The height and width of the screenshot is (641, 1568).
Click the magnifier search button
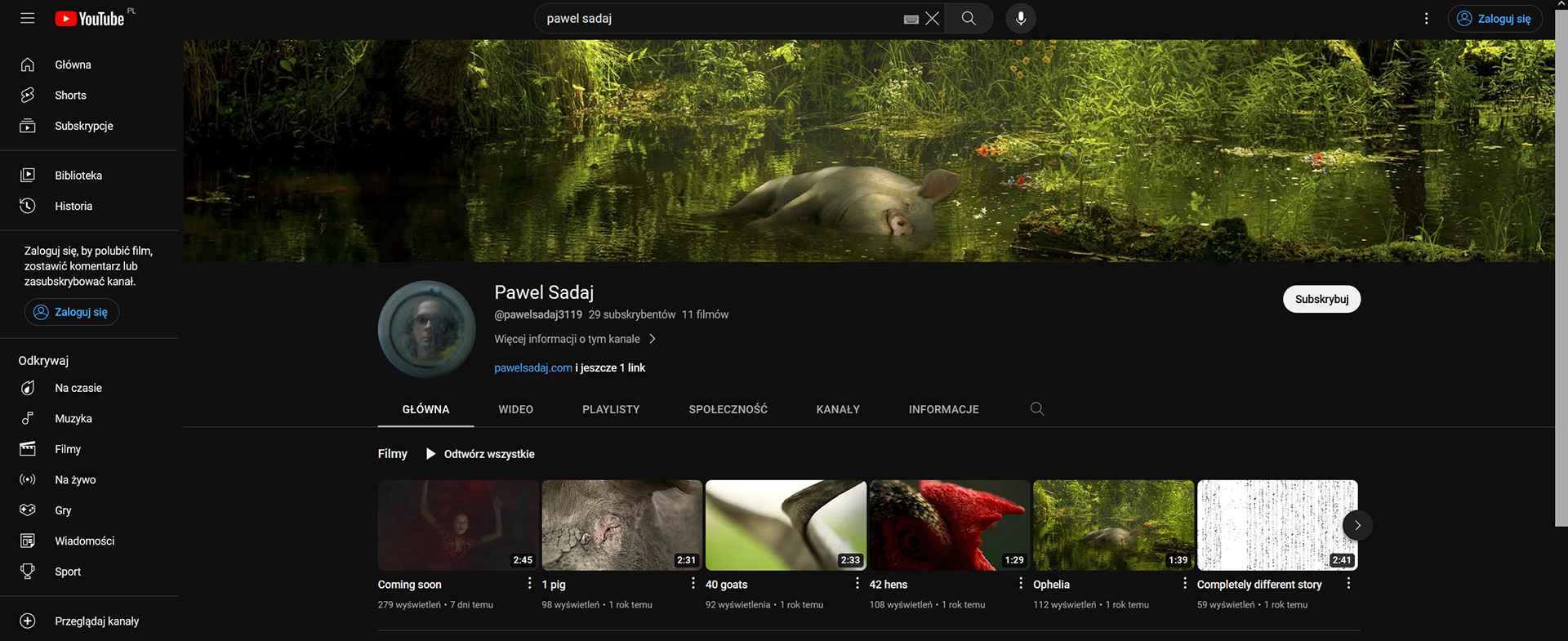[x=969, y=18]
